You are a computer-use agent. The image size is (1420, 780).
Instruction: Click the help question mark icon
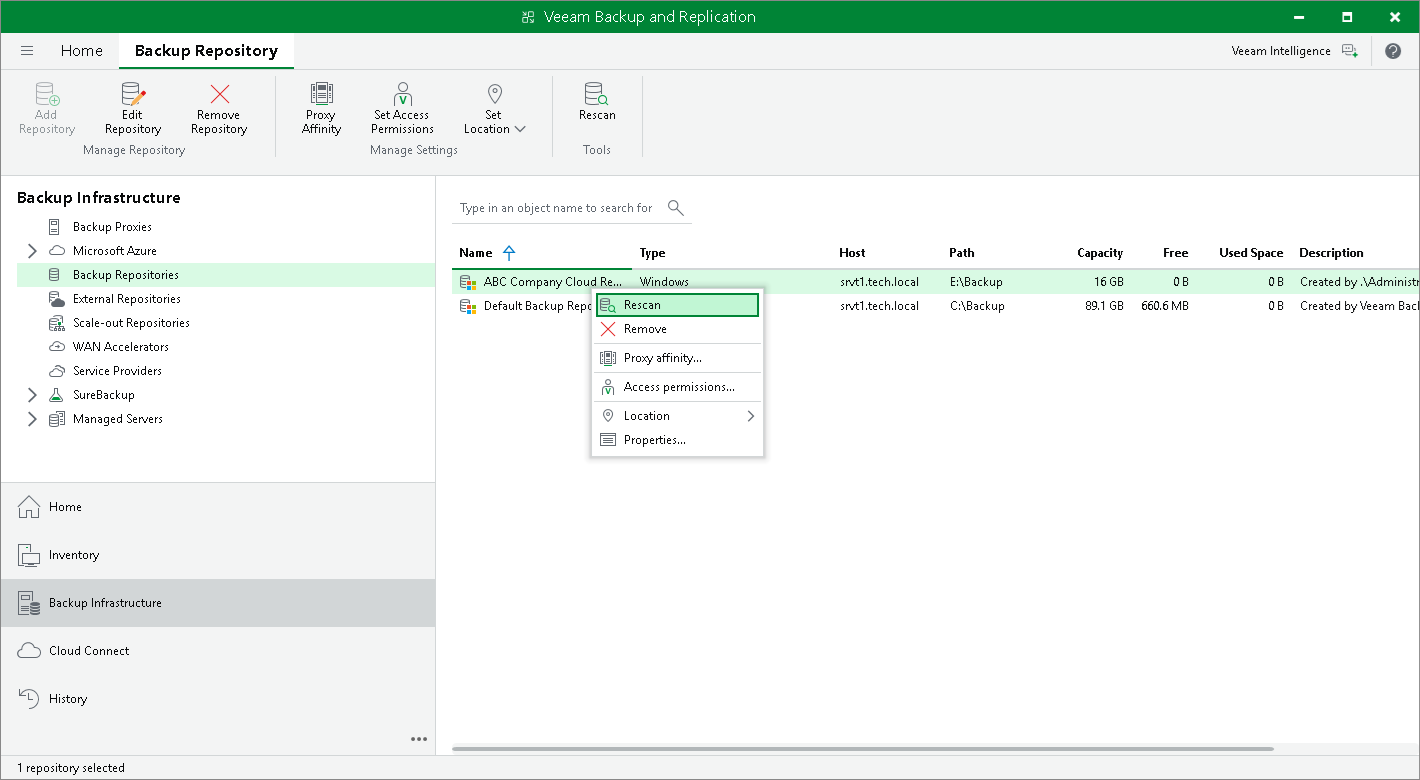[x=1393, y=51]
